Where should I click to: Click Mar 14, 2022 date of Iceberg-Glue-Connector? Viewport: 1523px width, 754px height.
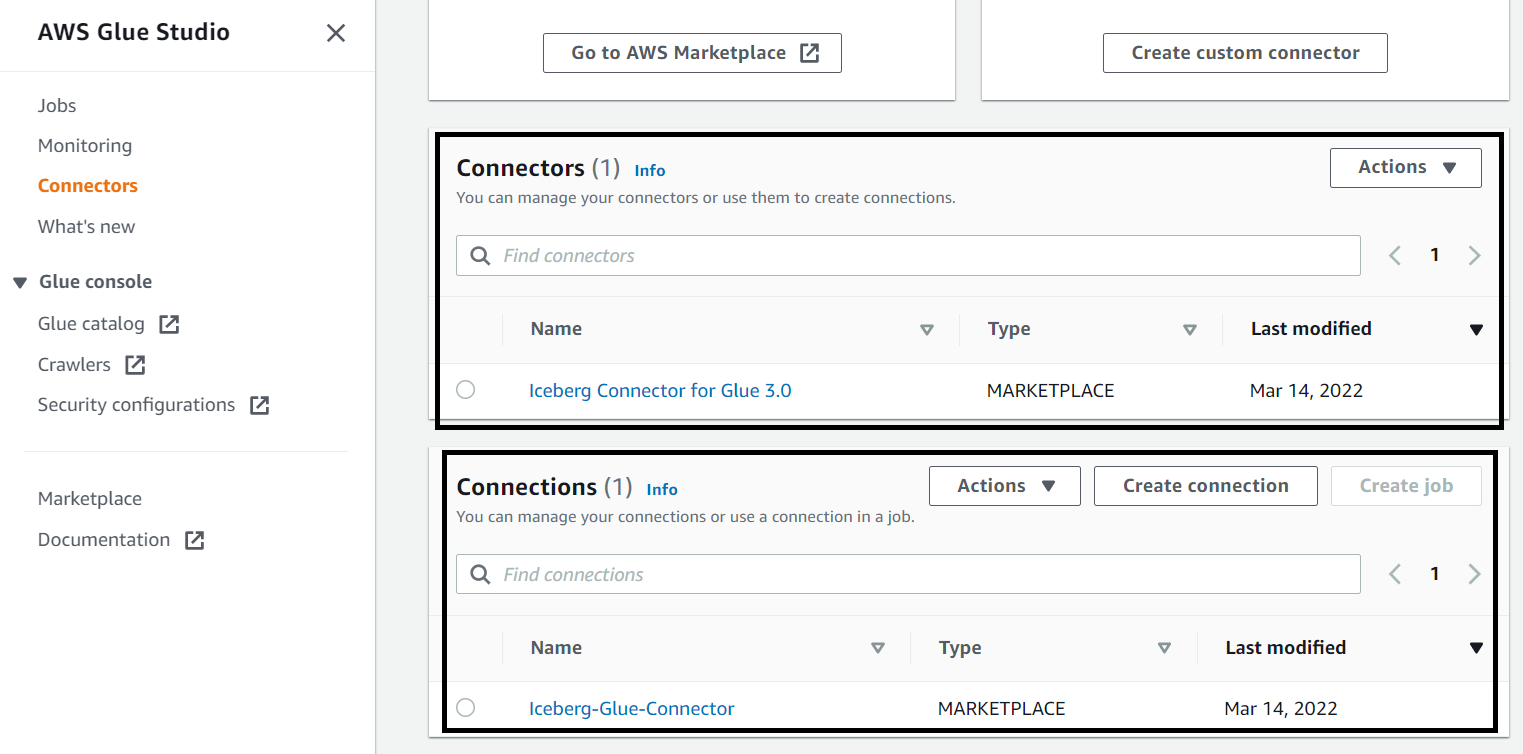pyautogui.click(x=1281, y=709)
